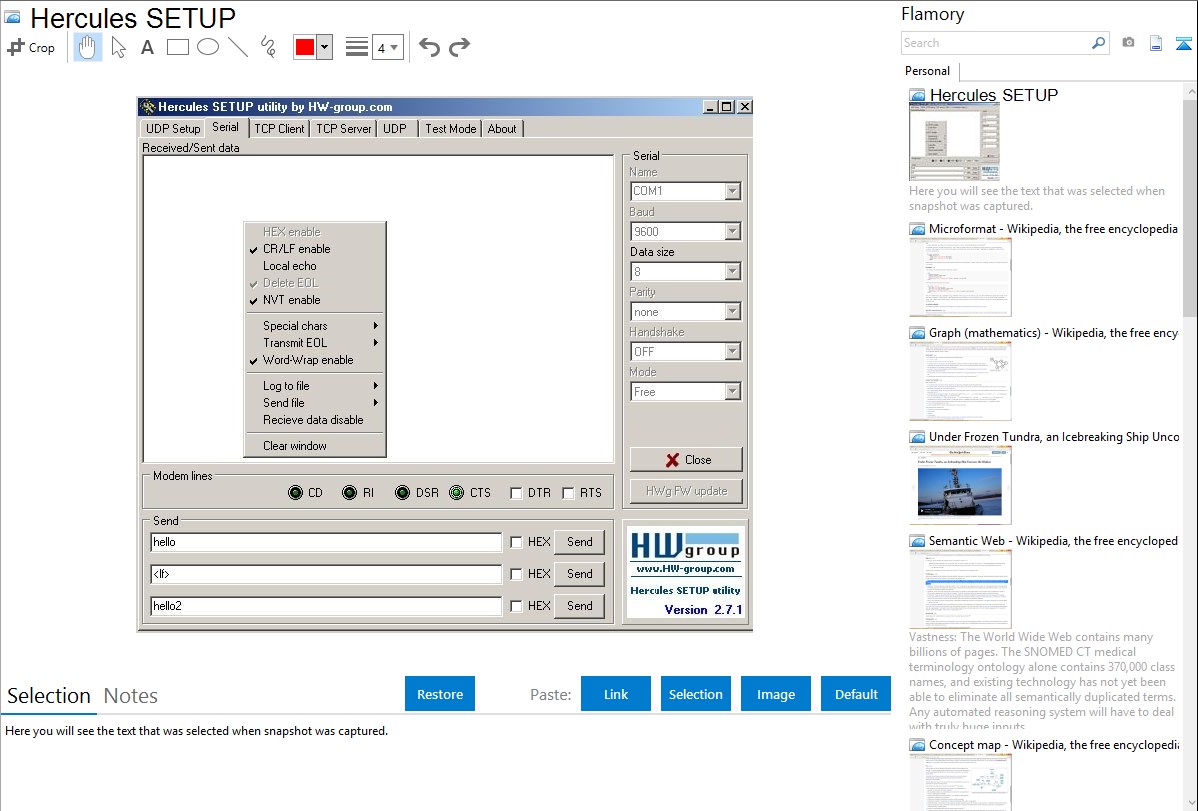
Task: Choose Local echo in context menu
Action: coord(315,266)
